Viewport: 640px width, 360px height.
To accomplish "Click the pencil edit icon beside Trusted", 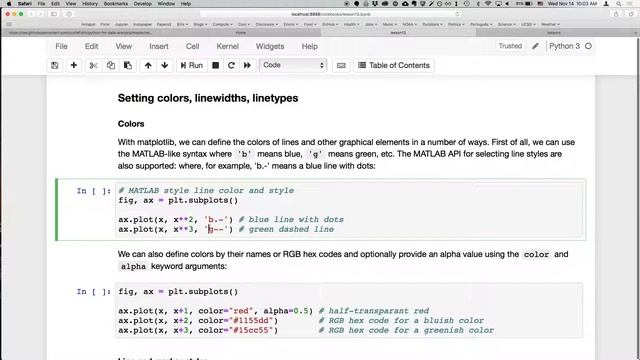I will pos(535,46).
